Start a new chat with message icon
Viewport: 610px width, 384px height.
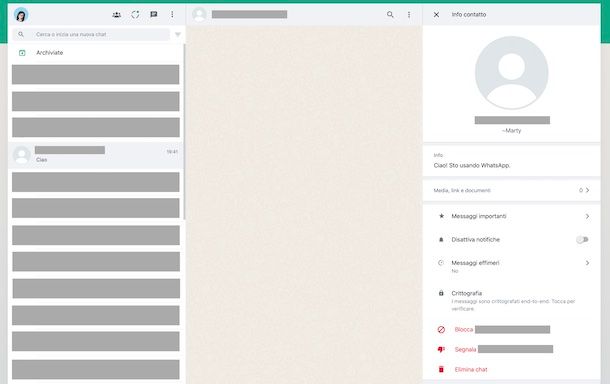pos(154,15)
